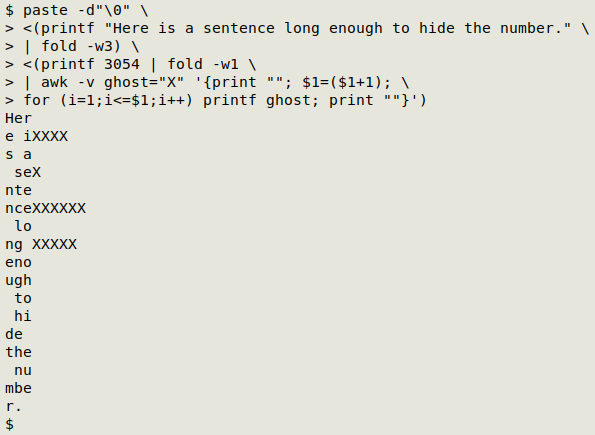Click the 'paste' command on the first line
595x435 pixels.
(46, 11)
